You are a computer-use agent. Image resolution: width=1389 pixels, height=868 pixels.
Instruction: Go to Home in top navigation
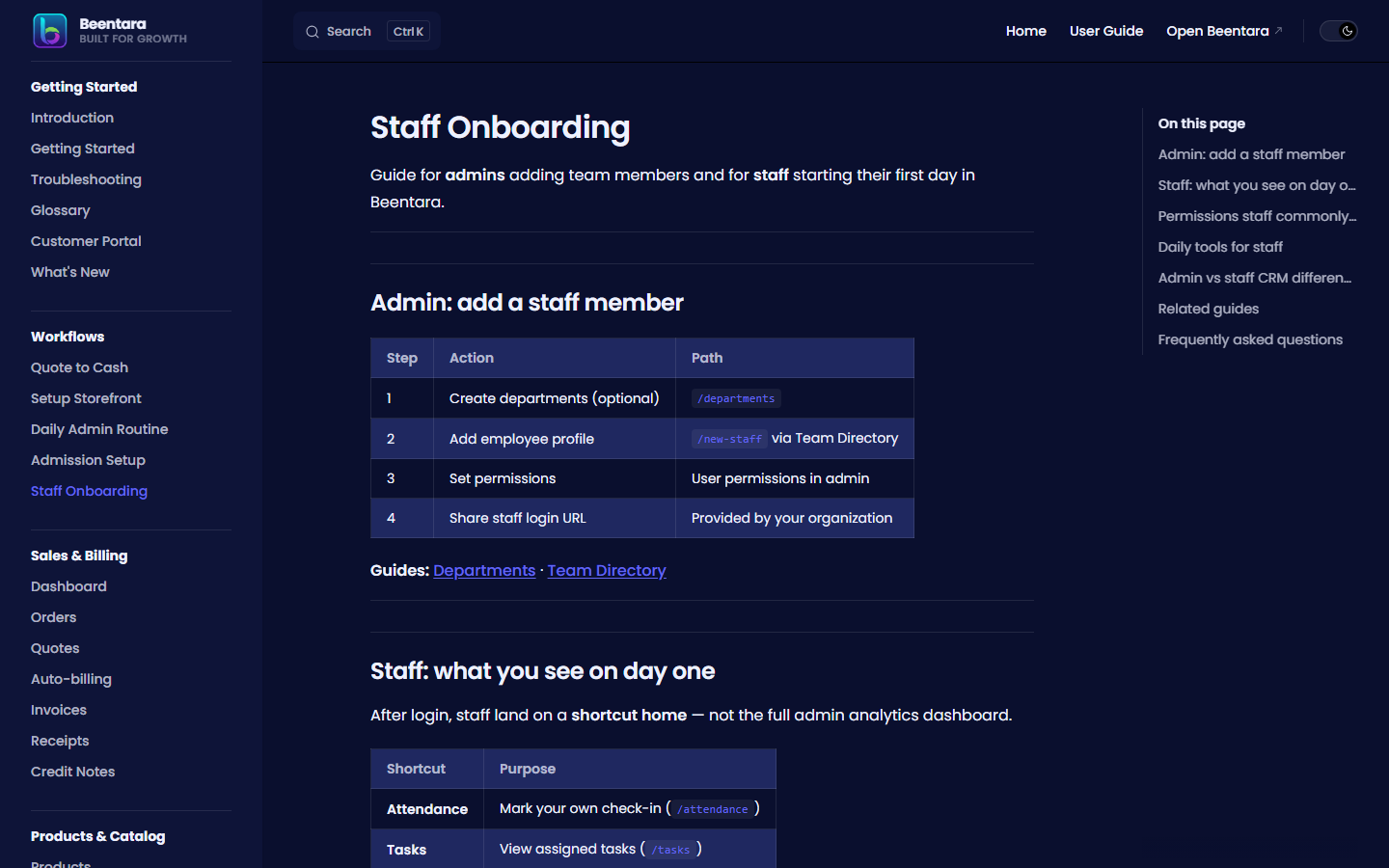point(1026,31)
